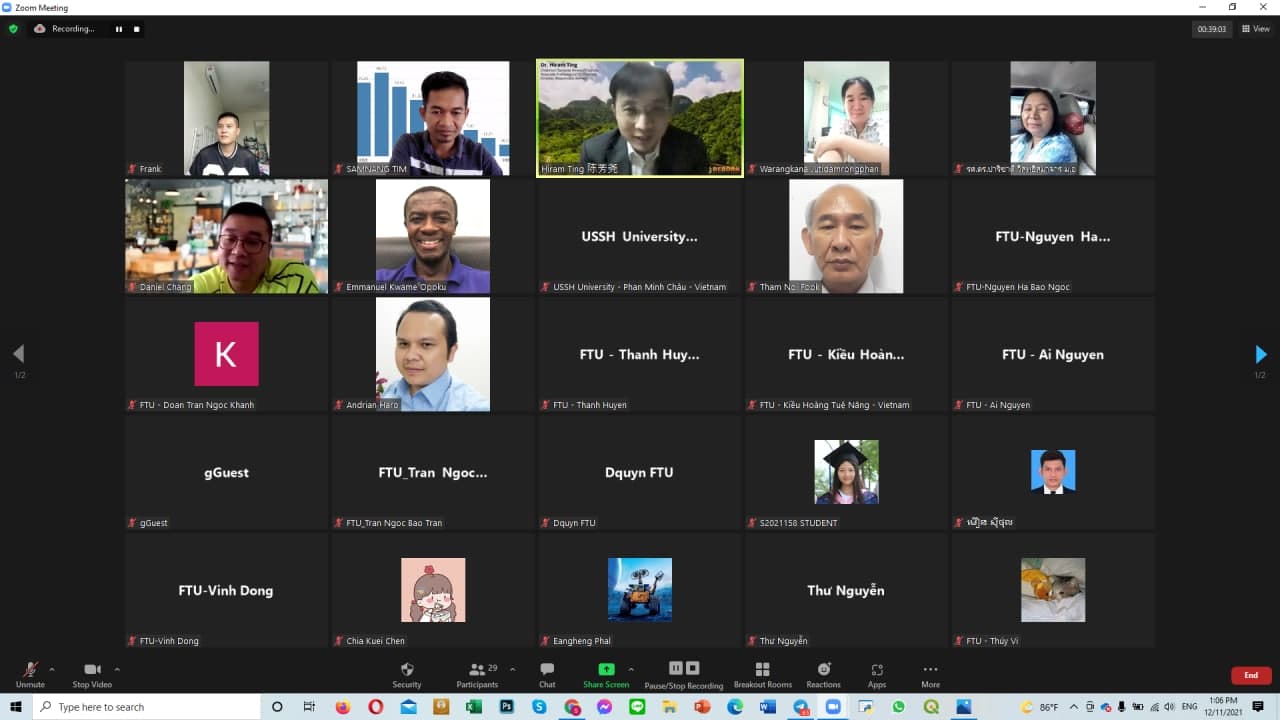Open the Apps panel
Viewport: 1280px width, 720px height.
click(x=877, y=674)
